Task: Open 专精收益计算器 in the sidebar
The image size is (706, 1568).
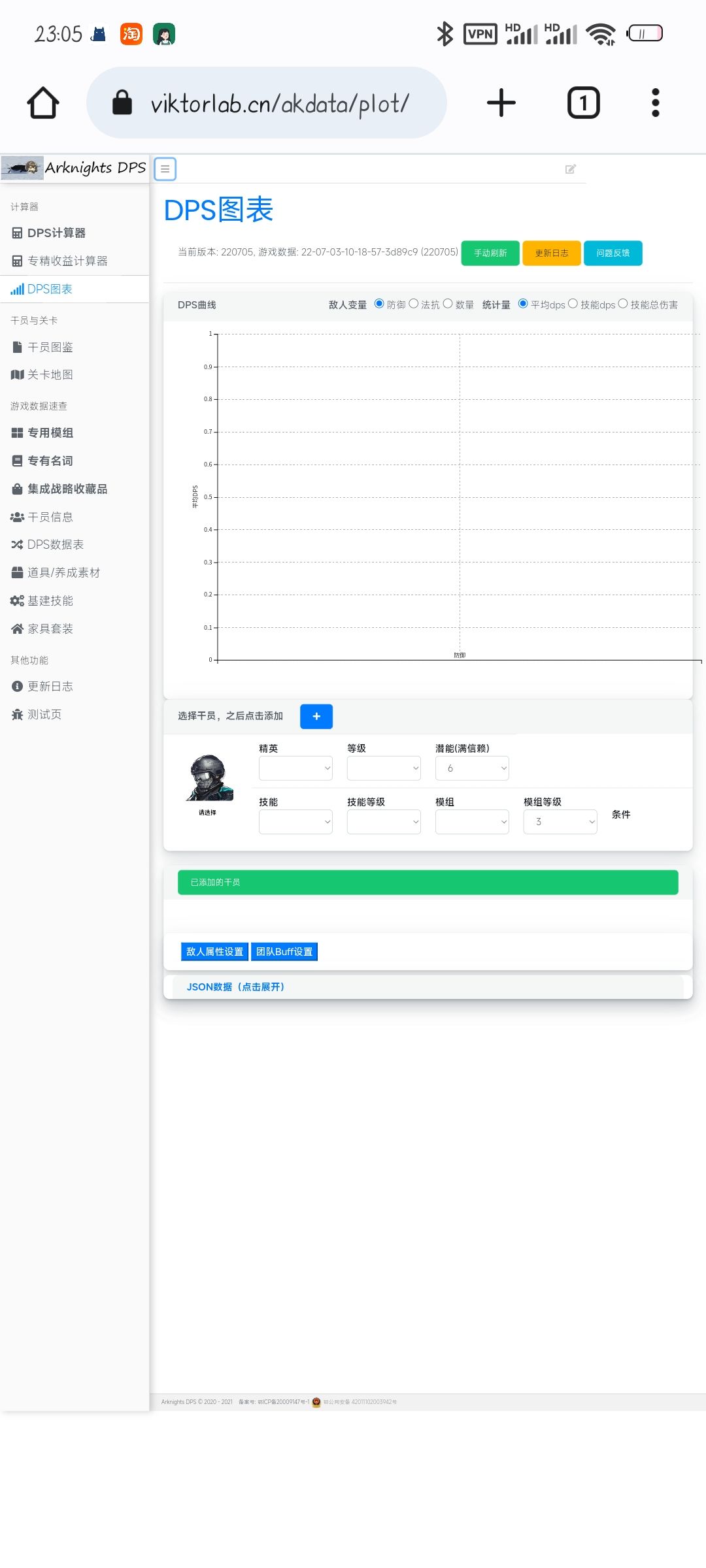Action: pyautogui.click(x=75, y=261)
